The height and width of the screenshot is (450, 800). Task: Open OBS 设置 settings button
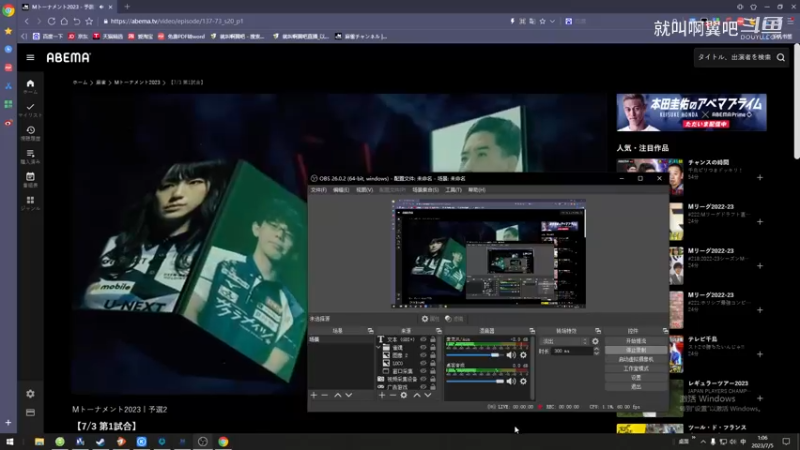(636, 378)
